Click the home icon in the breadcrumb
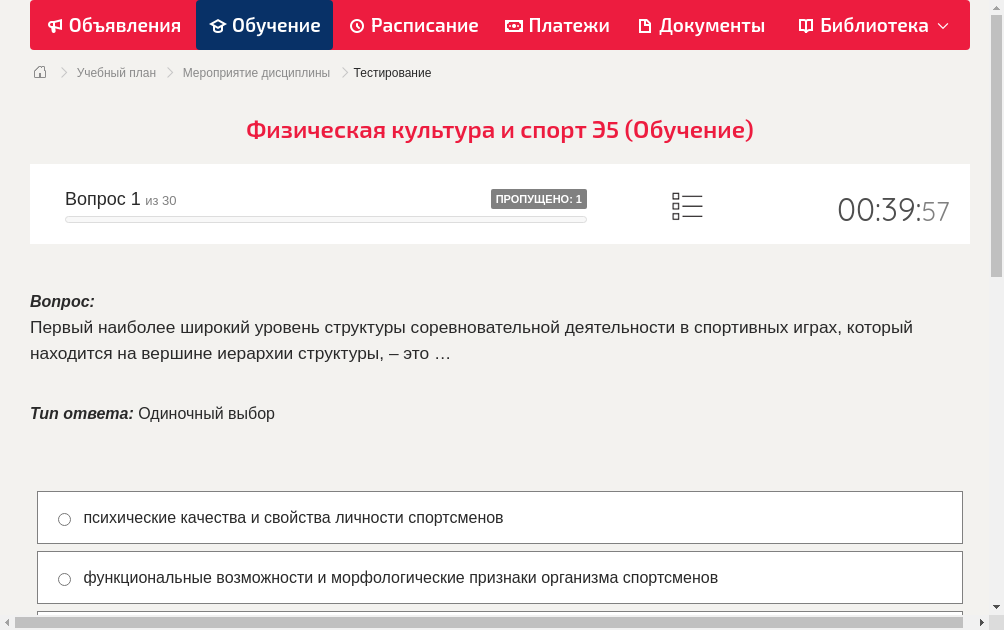Image resolution: width=1004 pixels, height=630 pixels. [39, 72]
